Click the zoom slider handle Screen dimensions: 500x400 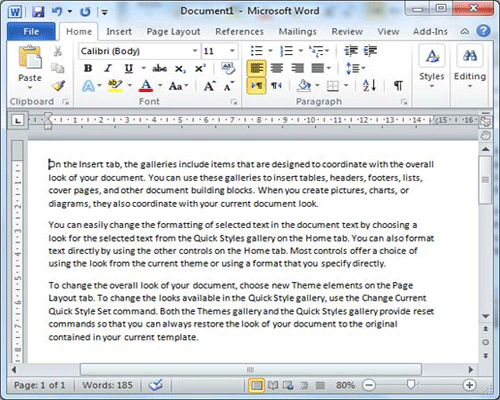click(x=411, y=385)
